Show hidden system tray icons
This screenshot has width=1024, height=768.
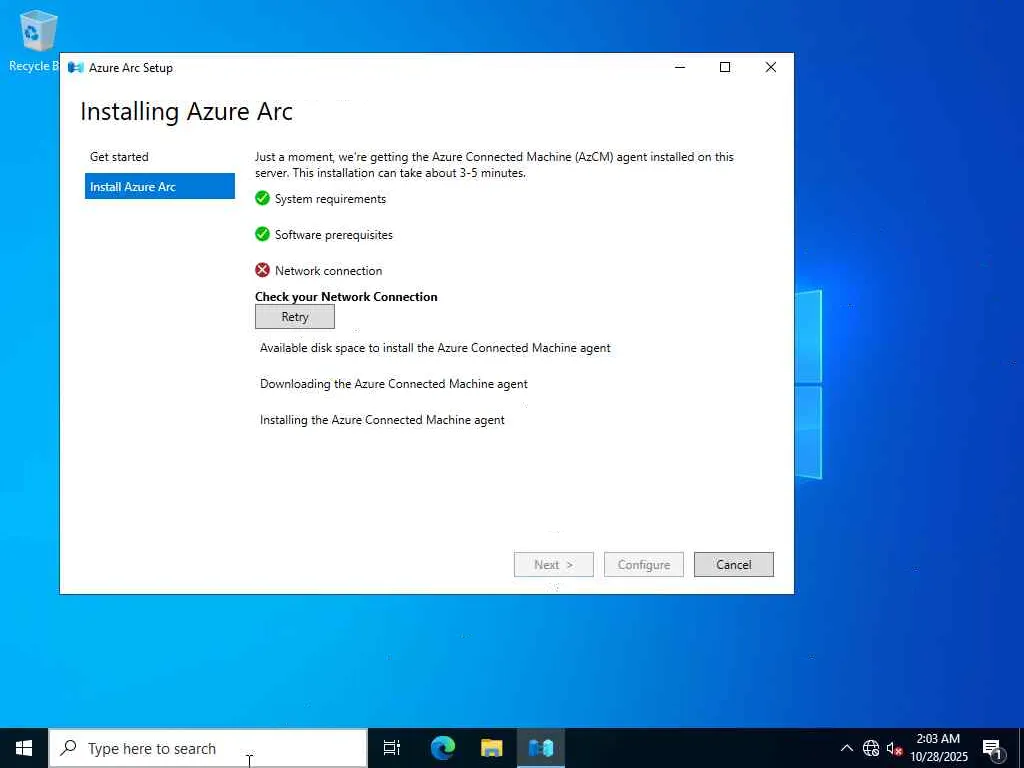click(x=846, y=748)
